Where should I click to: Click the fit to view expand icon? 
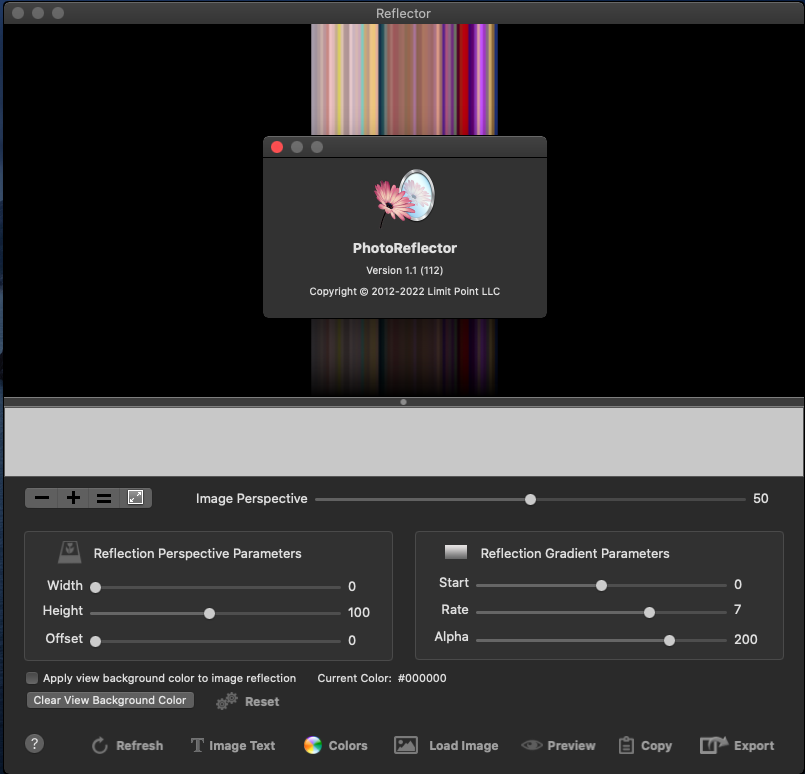pos(136,498)
